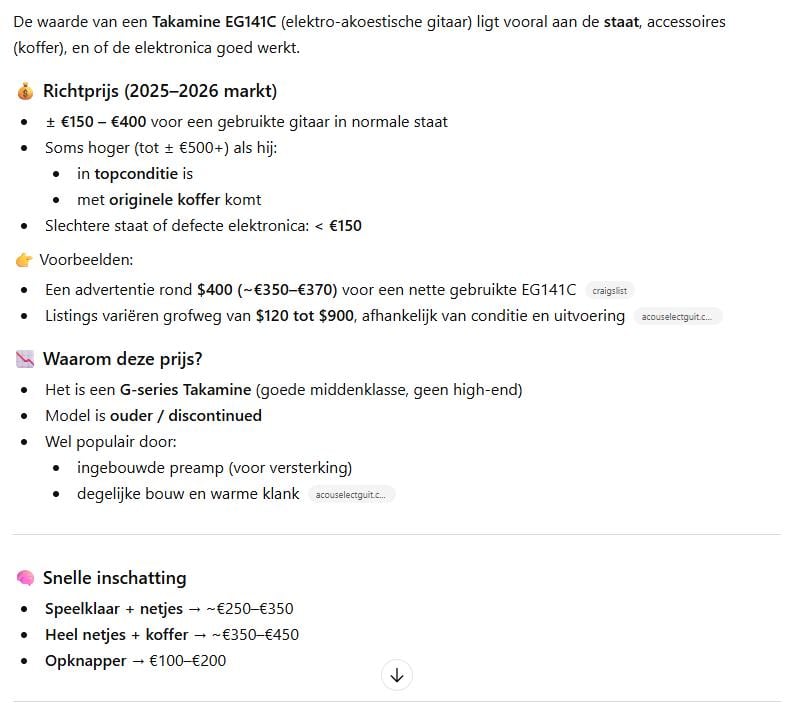The width and height of the screenshot is (798, 712).
Task: Click the "Opknapper" bullet label
Action: [x=85, y=661]
